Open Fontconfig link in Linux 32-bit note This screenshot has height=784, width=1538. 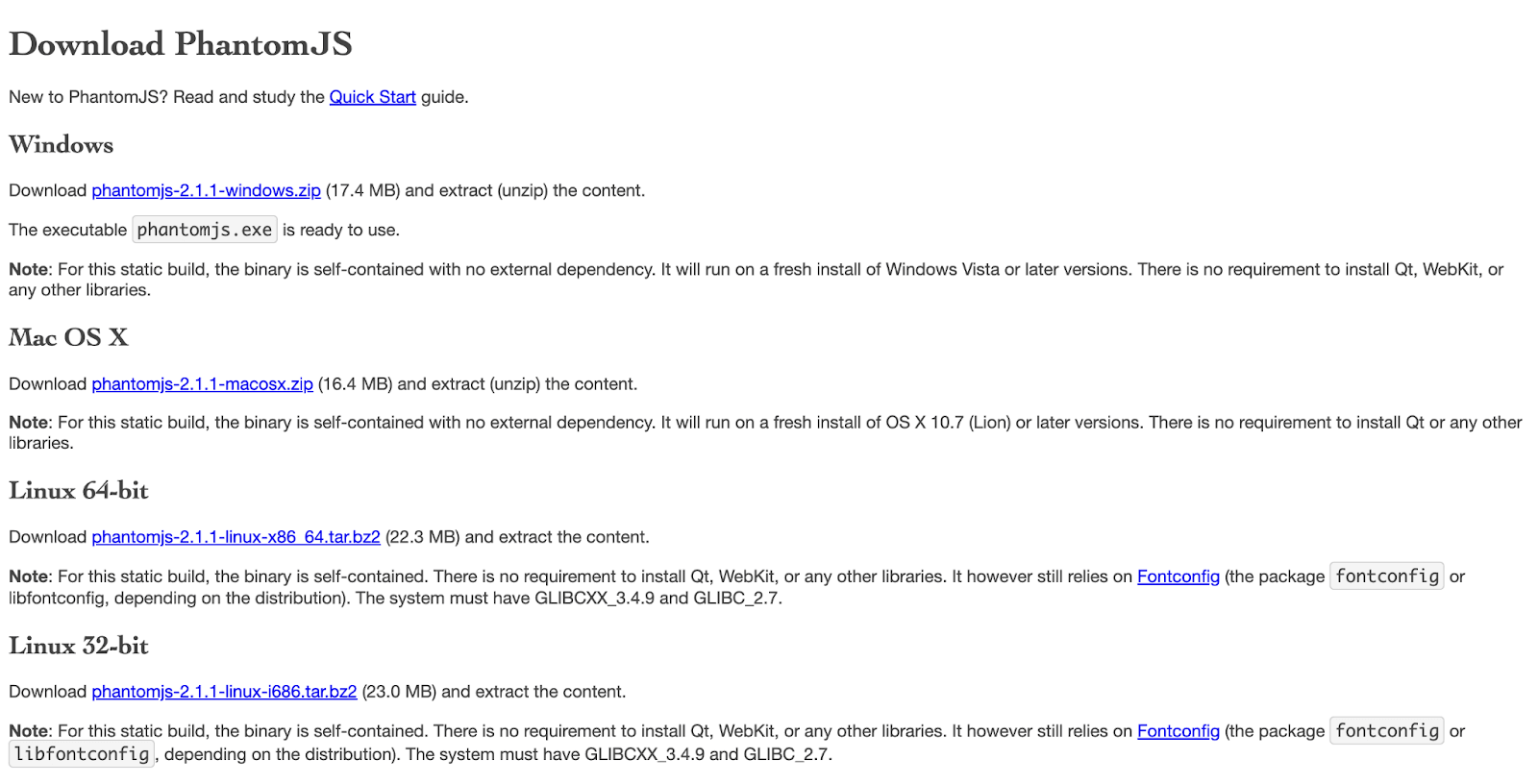[1178, 731]
